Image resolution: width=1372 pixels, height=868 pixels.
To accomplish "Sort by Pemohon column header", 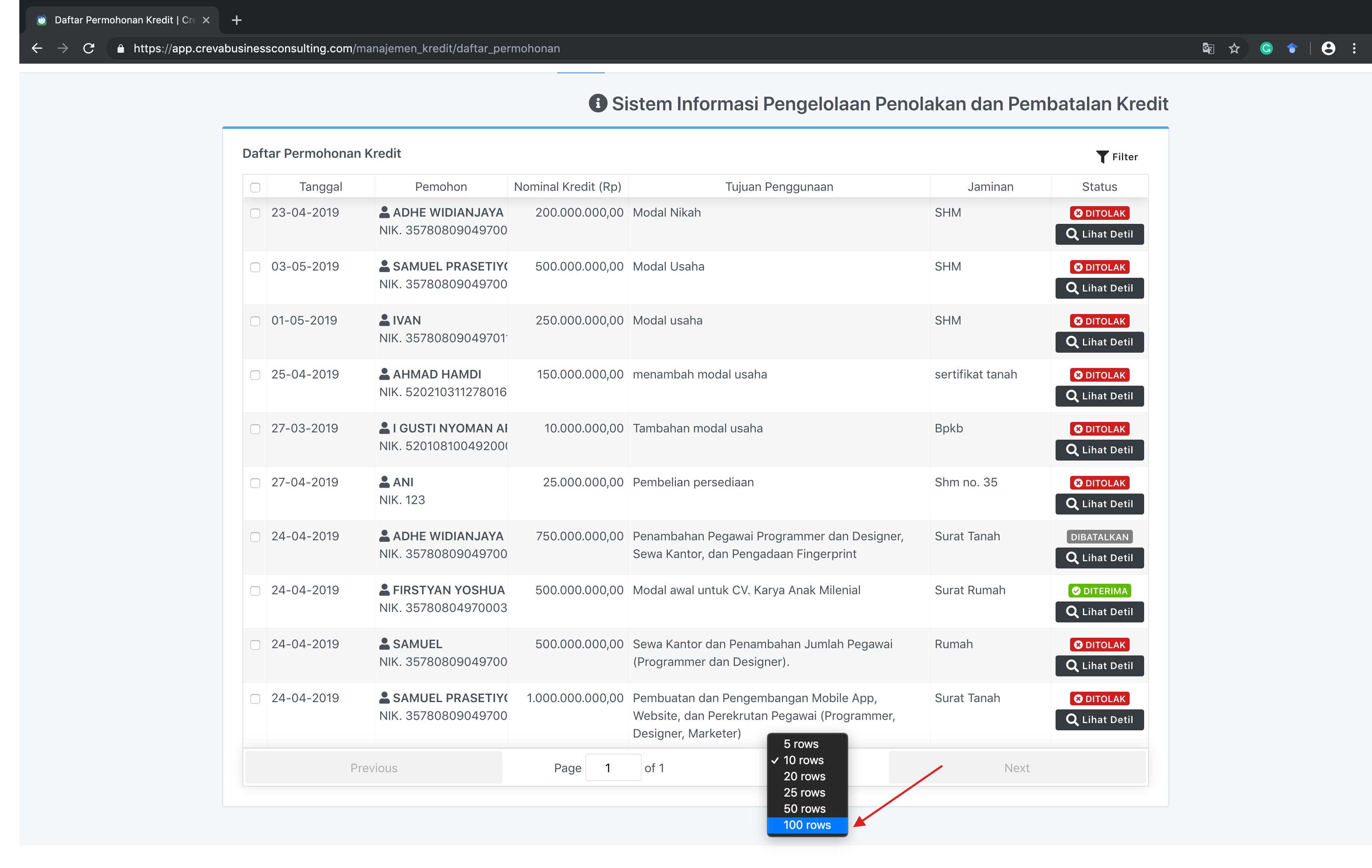I will (x=441, y=187).
